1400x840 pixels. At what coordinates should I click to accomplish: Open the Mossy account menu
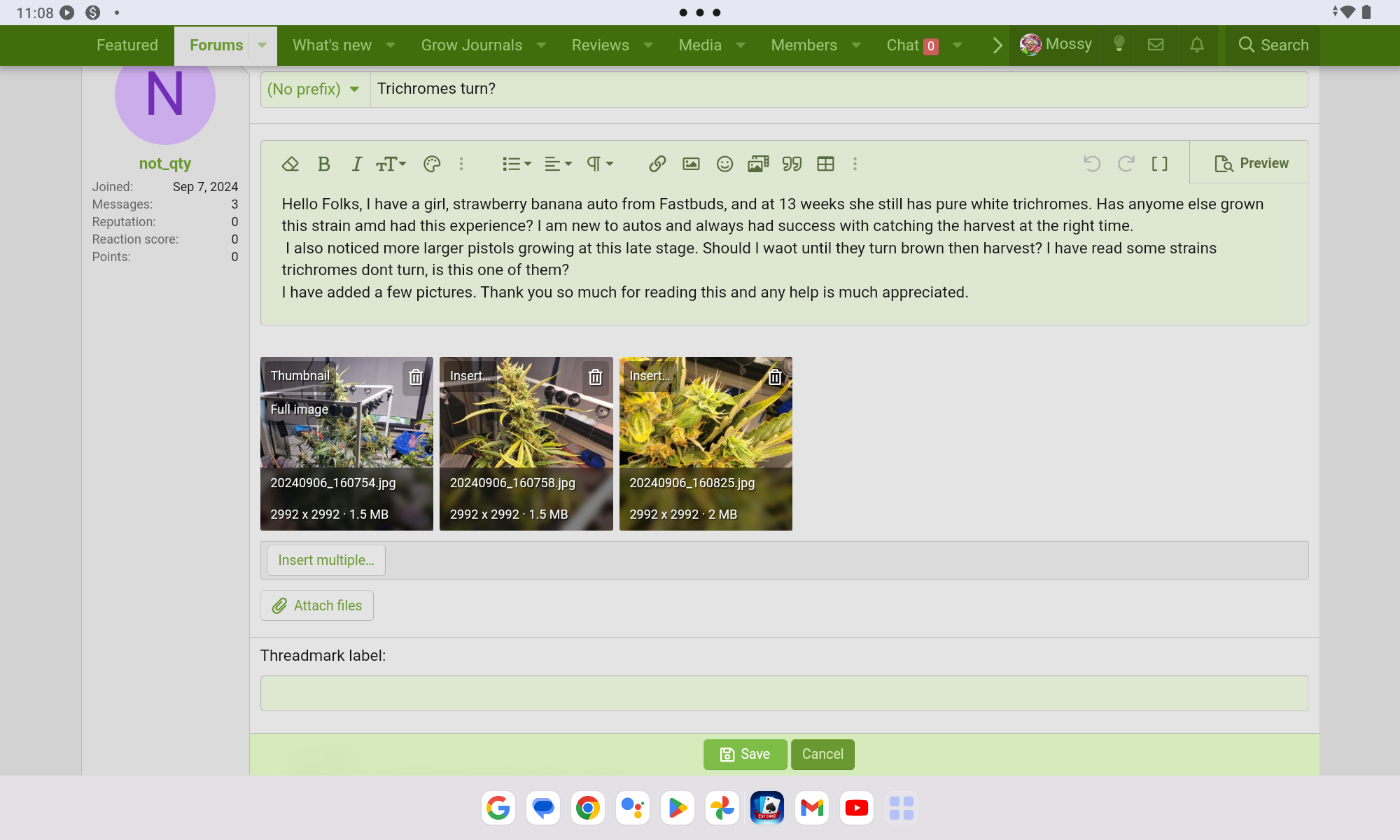1056,45
